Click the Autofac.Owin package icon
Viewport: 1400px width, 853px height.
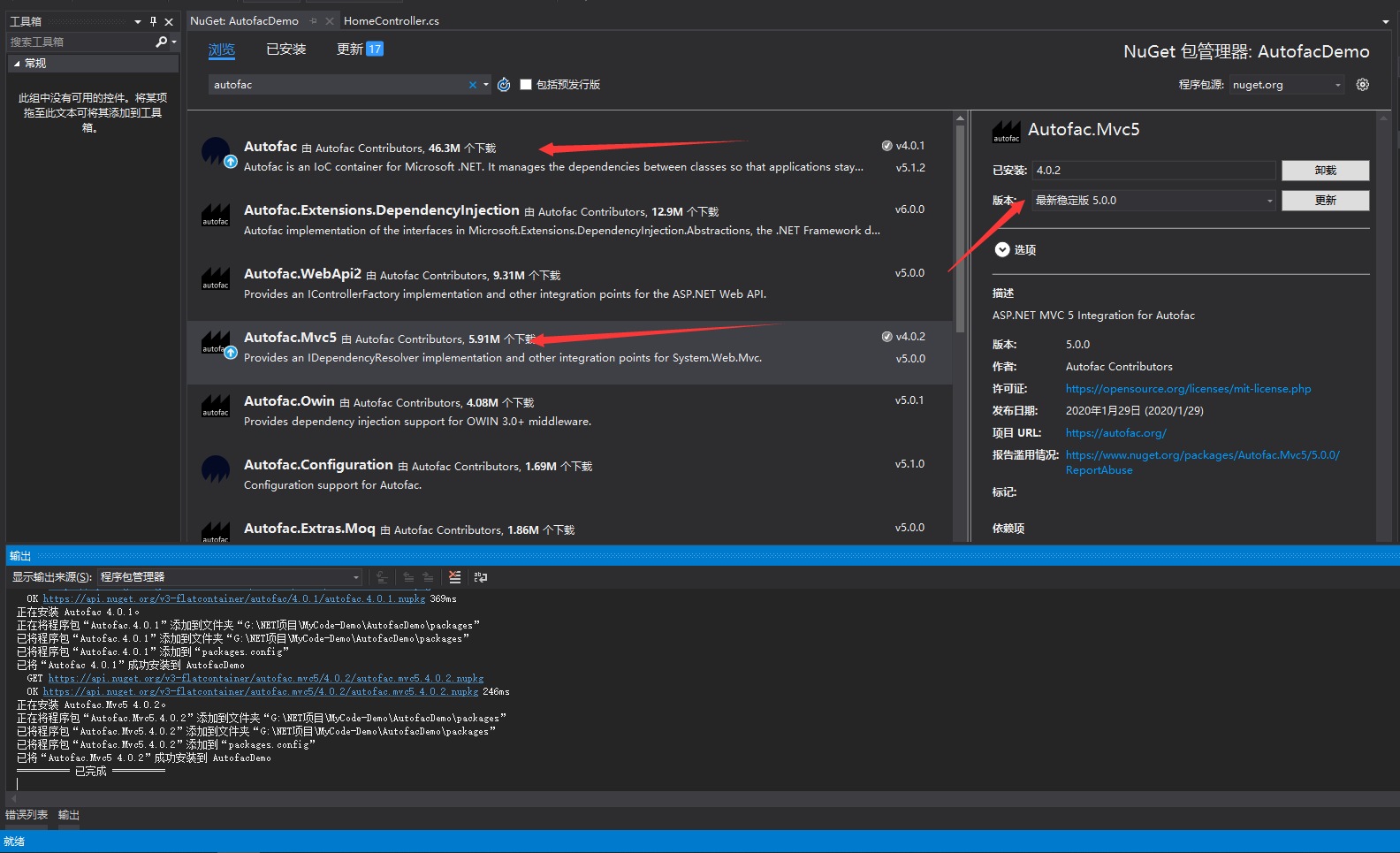216,407
